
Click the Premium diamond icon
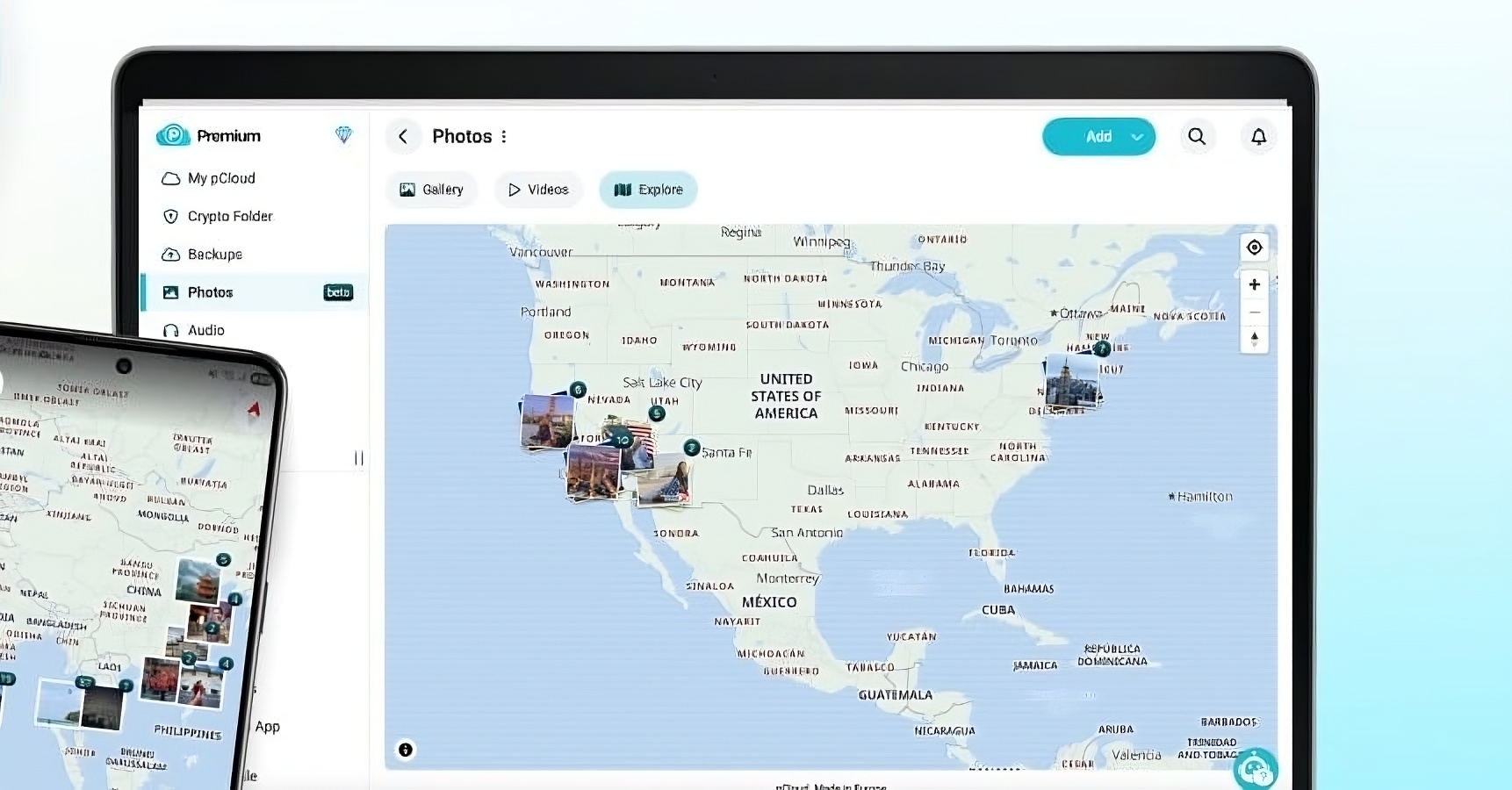coord(343,134)
